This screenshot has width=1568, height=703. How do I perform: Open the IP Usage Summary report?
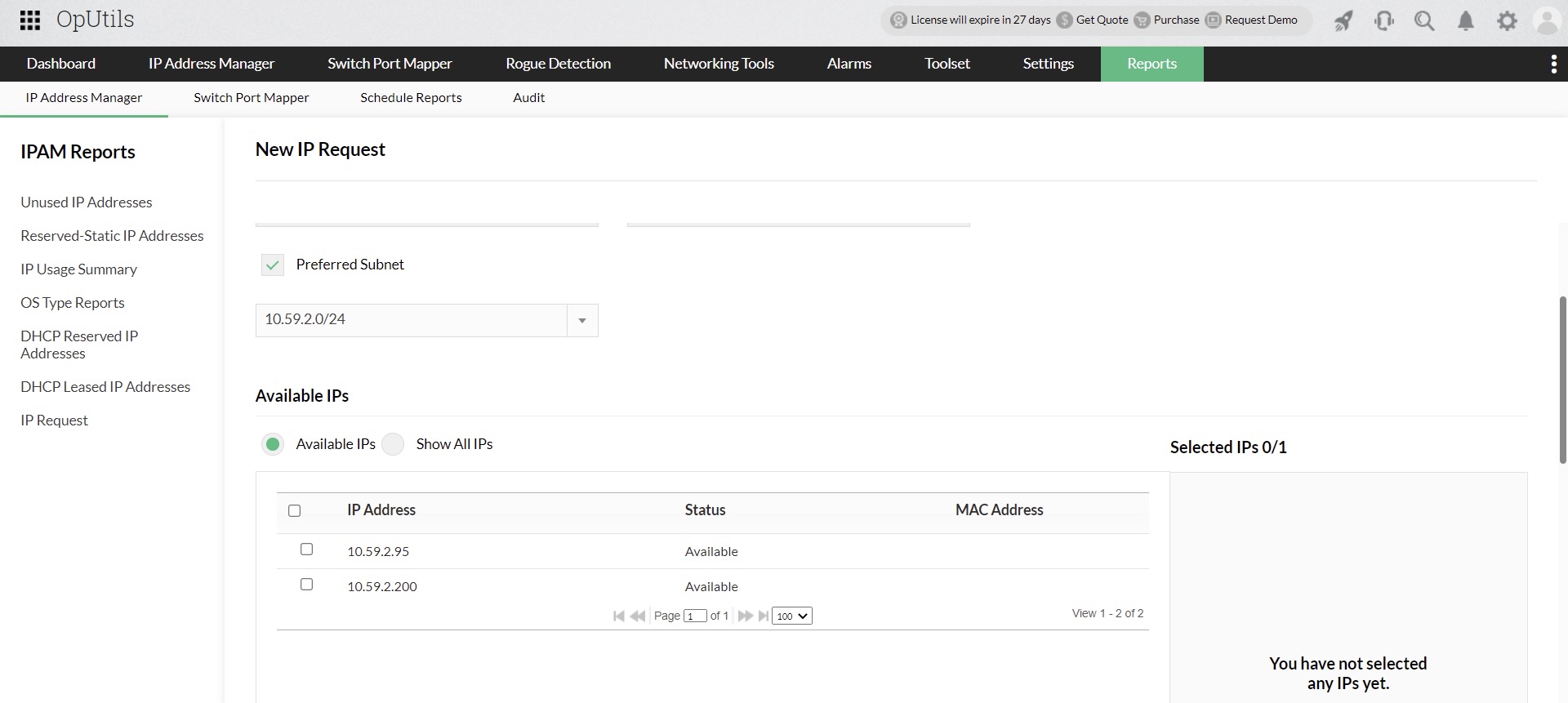(79, 269)
